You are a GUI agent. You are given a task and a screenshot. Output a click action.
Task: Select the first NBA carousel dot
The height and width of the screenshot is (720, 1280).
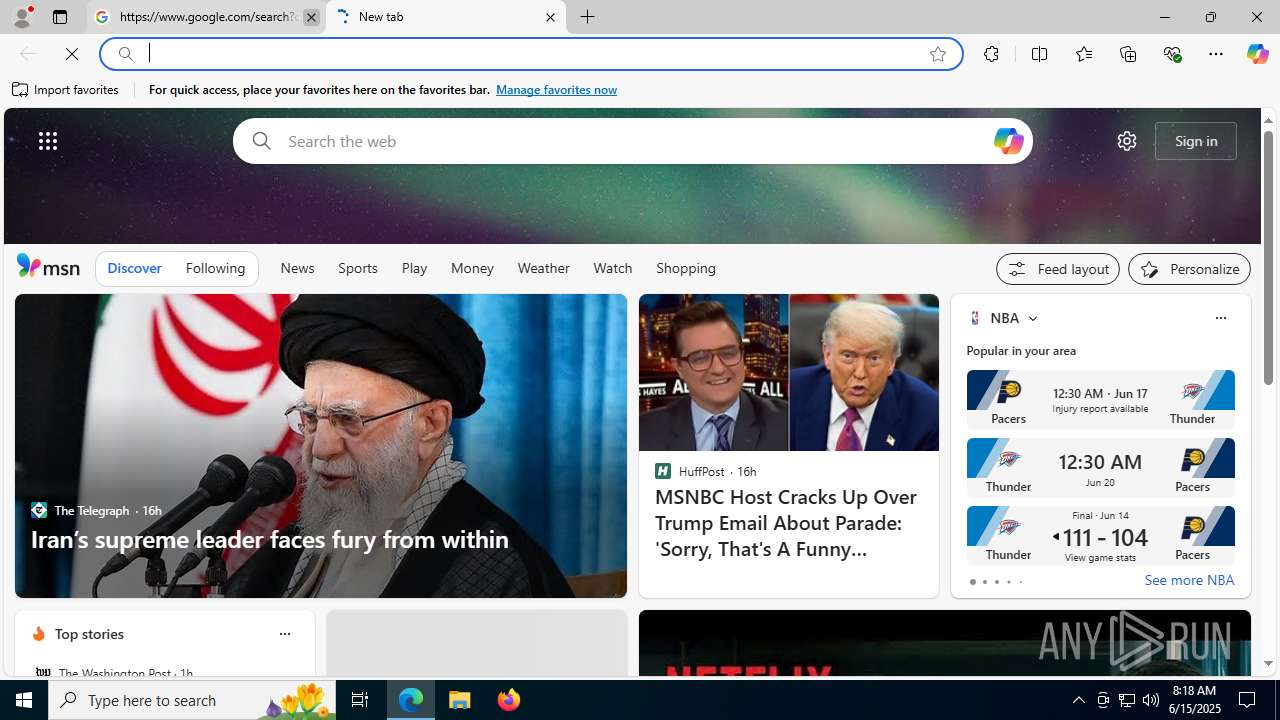[x=972, y=582]
